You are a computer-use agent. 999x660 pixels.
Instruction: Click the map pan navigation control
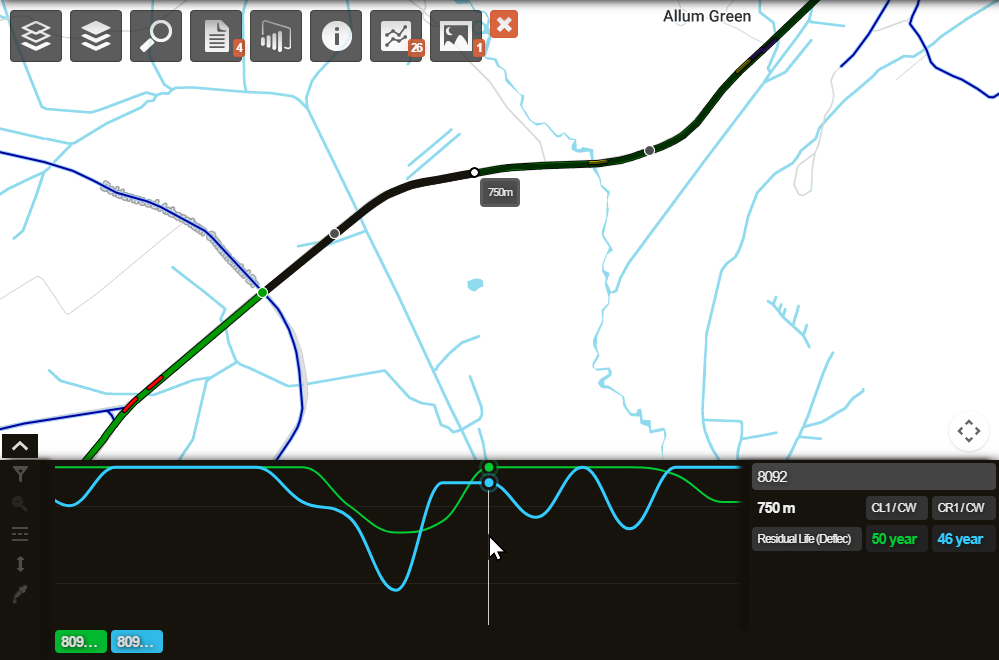[x=968, y=432]
